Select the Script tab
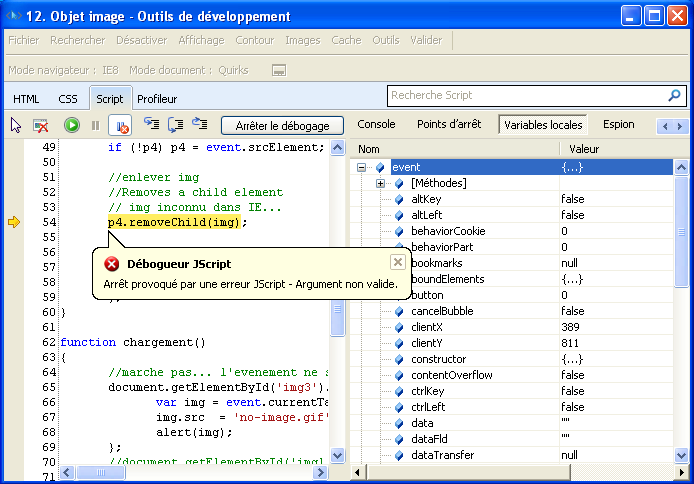The image size is (694, 484). (x=110, y=99)
